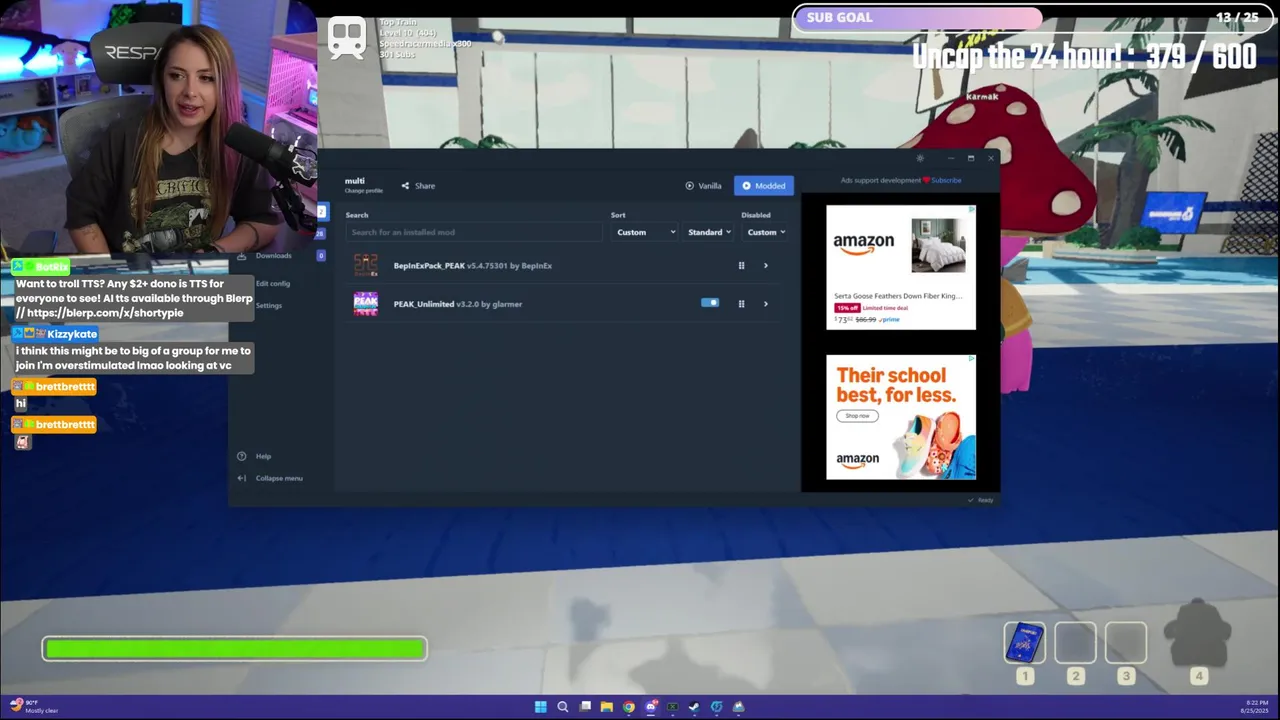Open the Sort Custom dropdown
1280x720 pixels.
point(645,232)
